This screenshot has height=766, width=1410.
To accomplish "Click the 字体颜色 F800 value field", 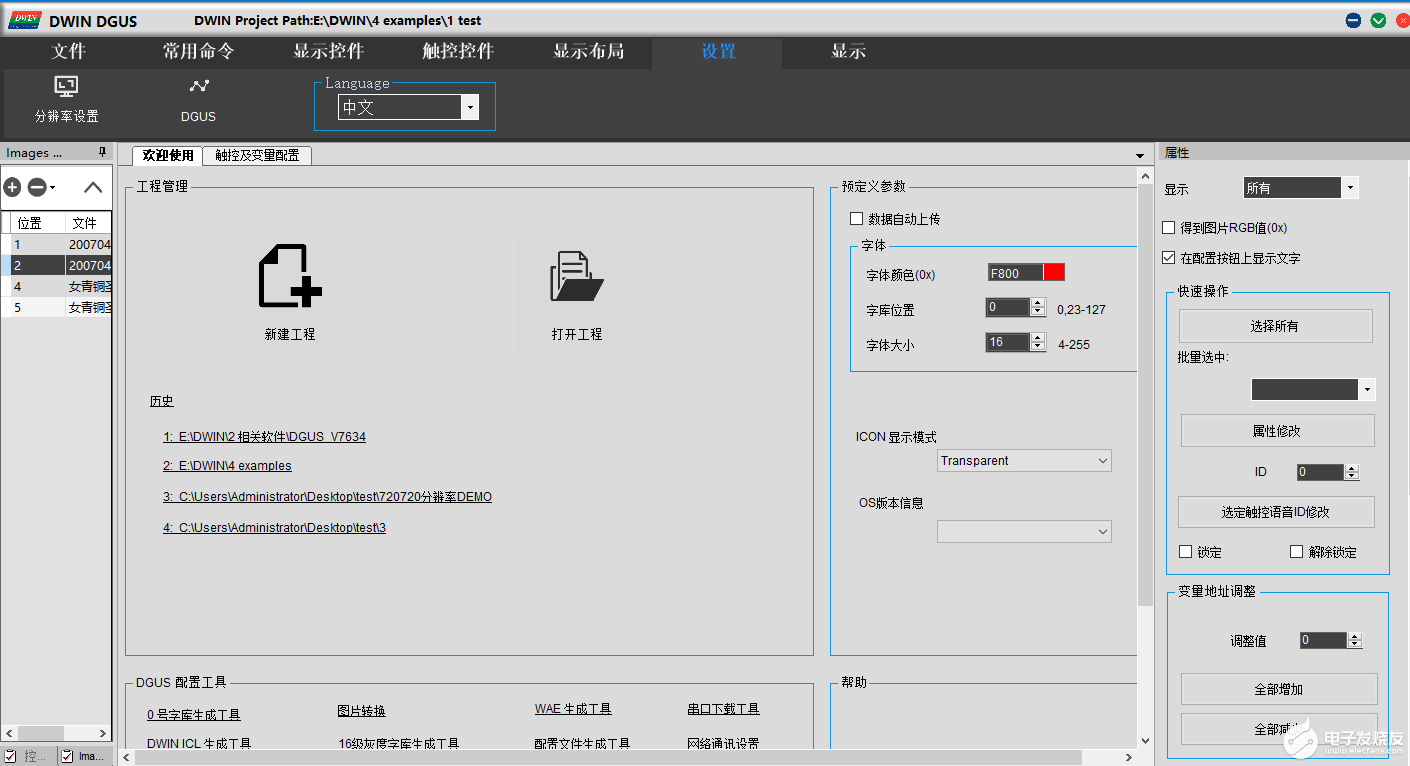I will pyautogui.click(x=1015, y=273).
